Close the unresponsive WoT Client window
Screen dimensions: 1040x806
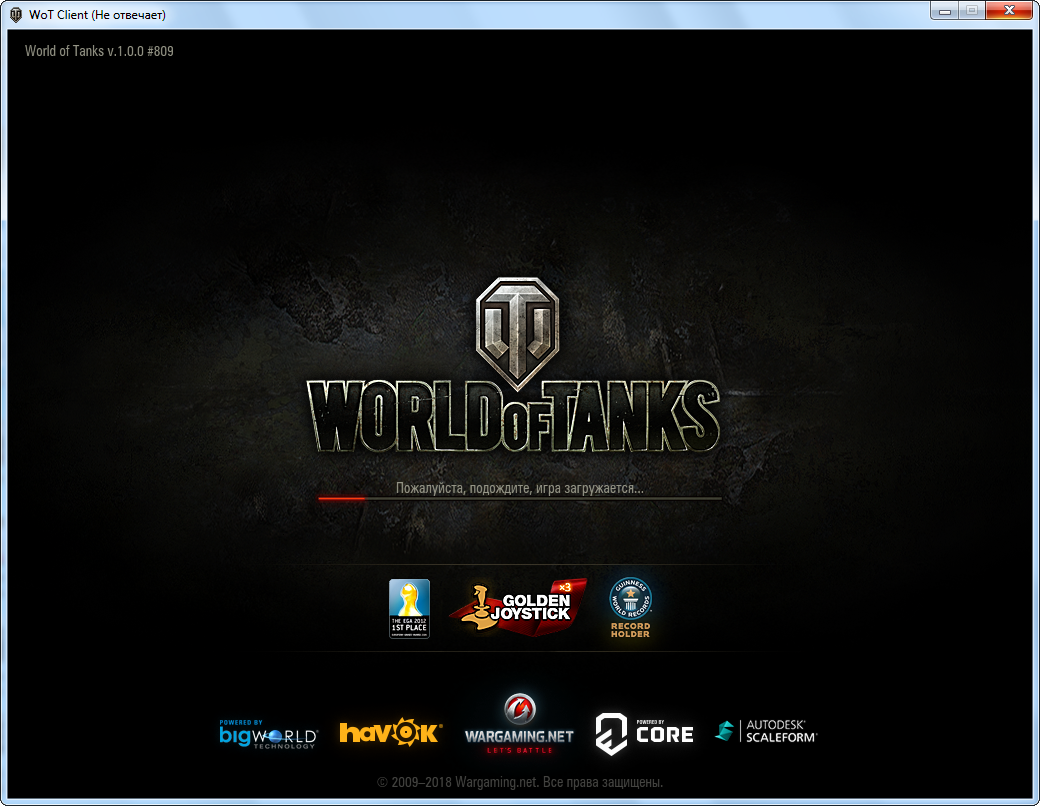1009,11
